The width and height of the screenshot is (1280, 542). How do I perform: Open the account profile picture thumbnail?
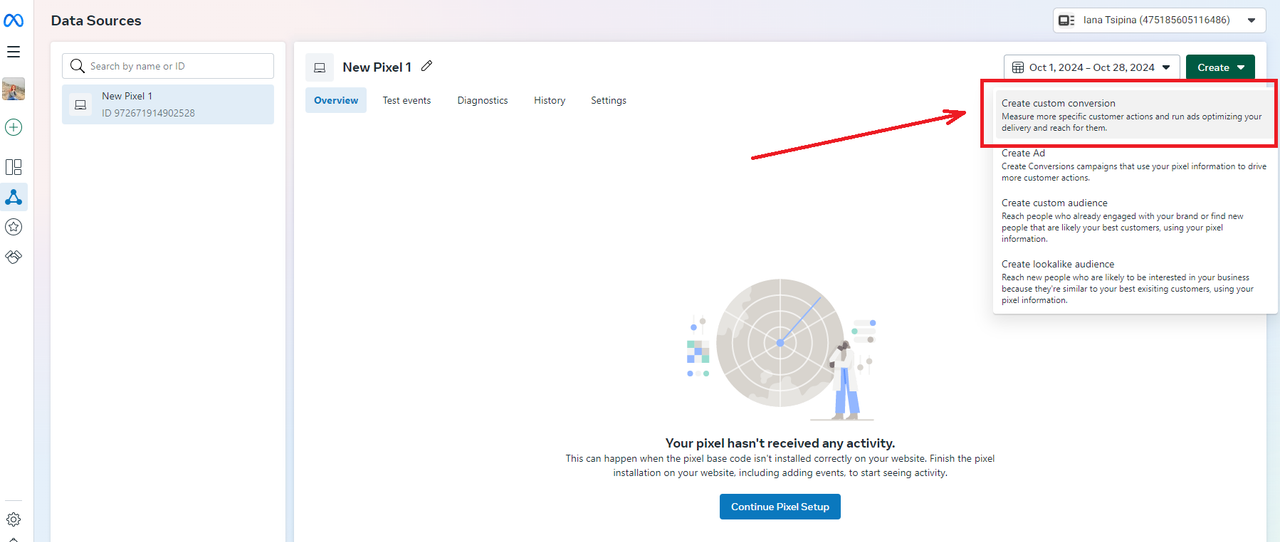point(14,89)
